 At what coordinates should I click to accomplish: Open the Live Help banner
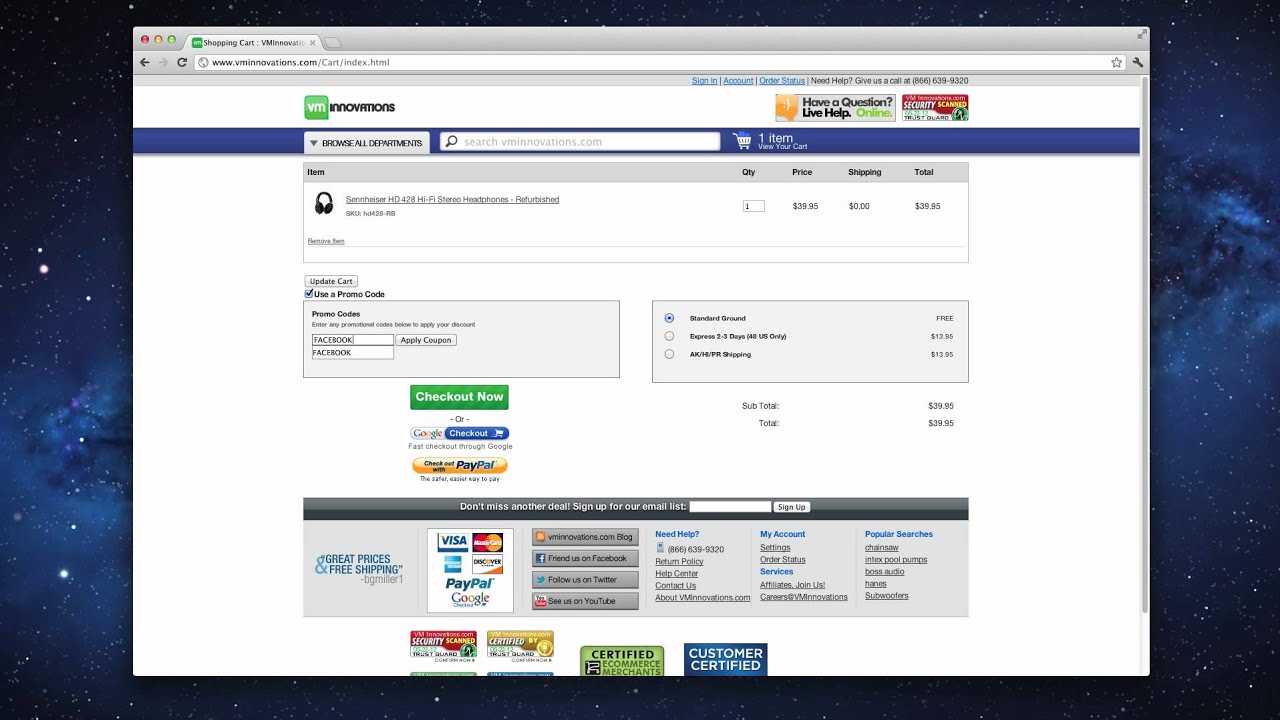click(x=835, y=107)
